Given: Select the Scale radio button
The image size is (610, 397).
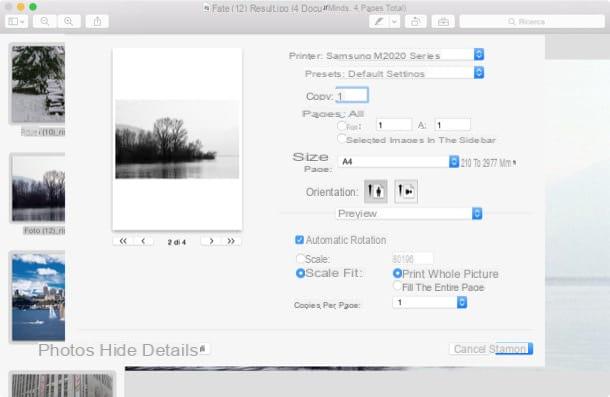Looking at the screenshot, I should click(301, 258).
